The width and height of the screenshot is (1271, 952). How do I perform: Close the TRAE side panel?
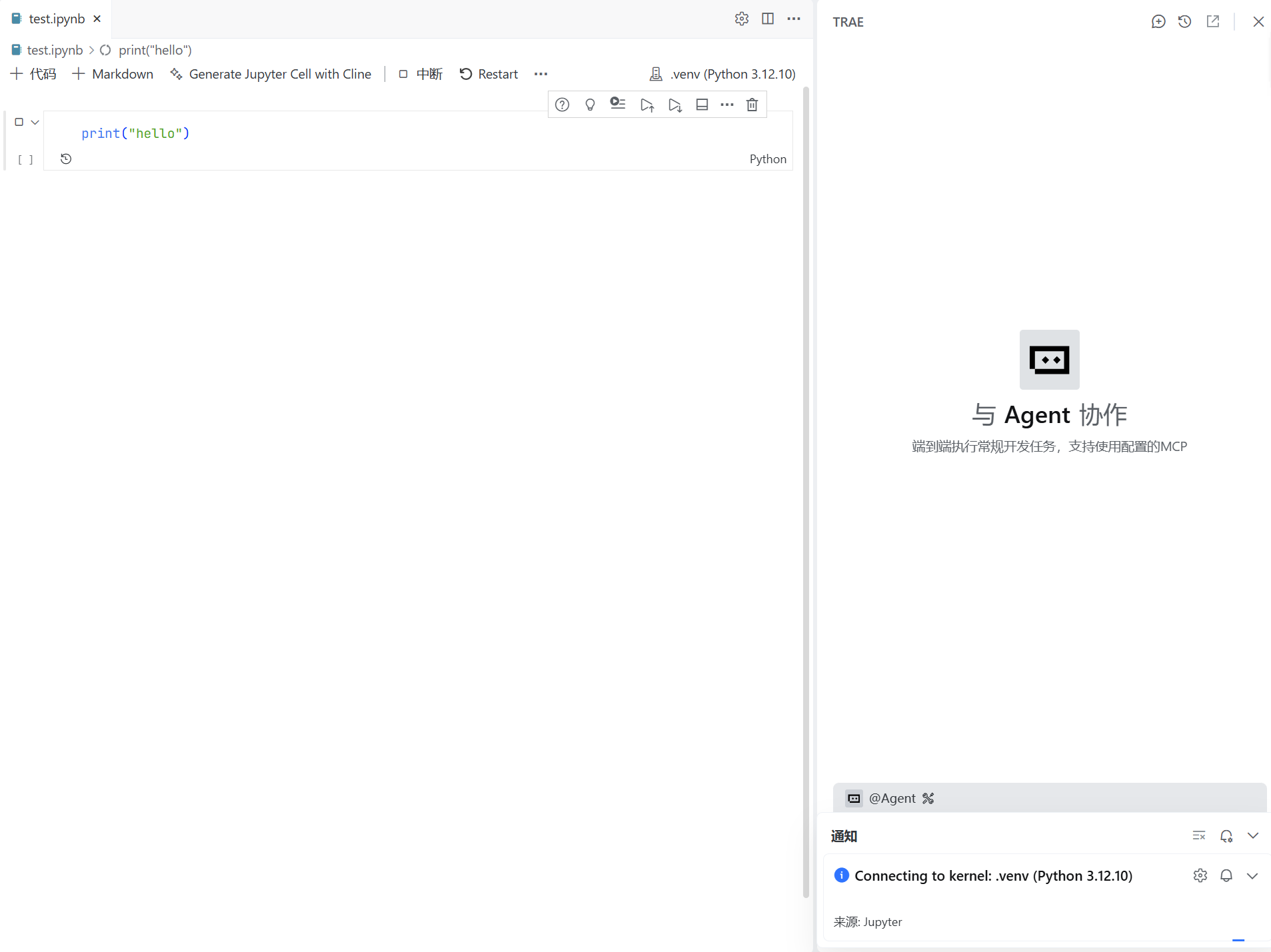(x=1258, y=21)
